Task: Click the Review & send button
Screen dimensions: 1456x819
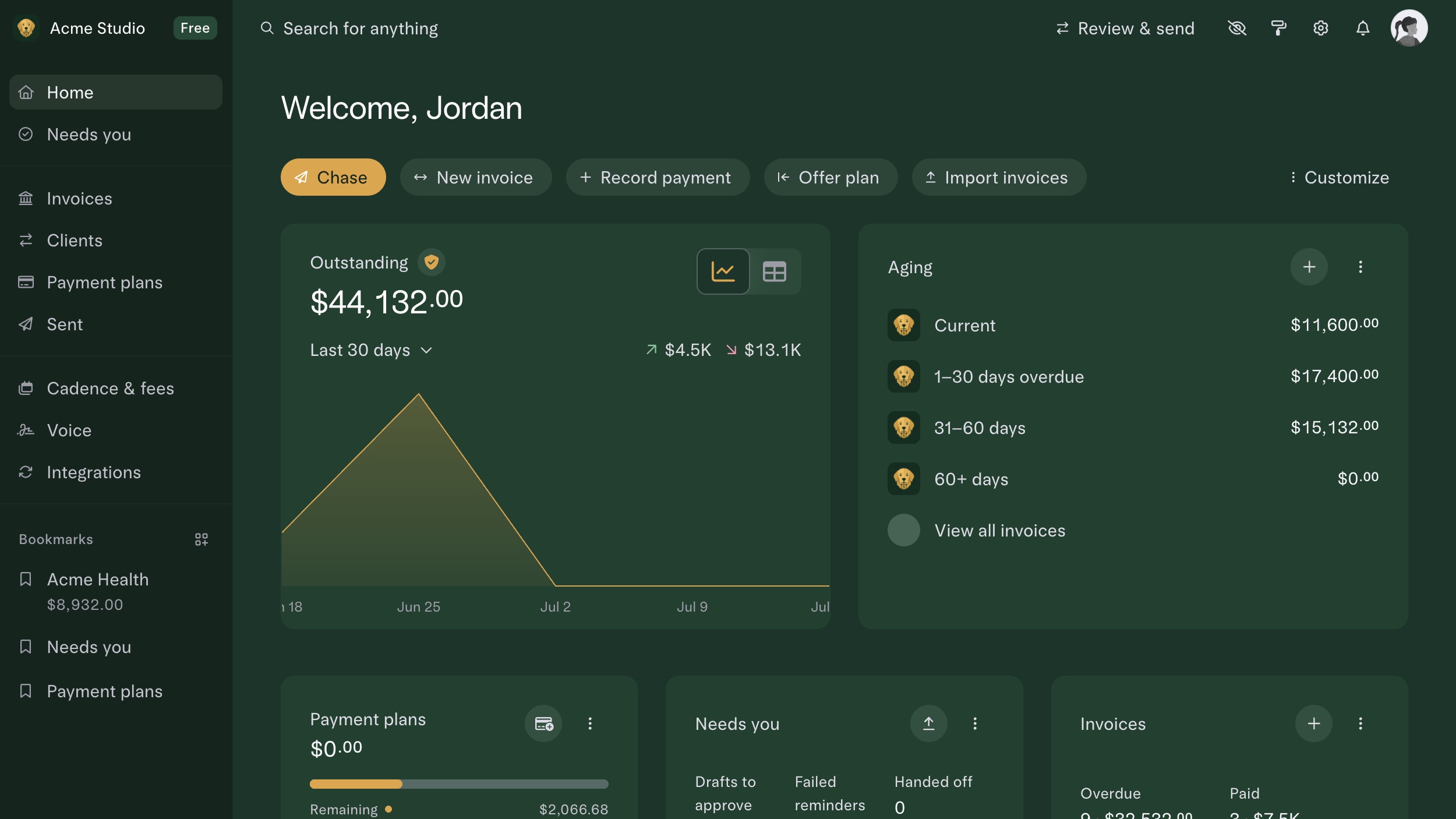Action: tap(1125, 28)
